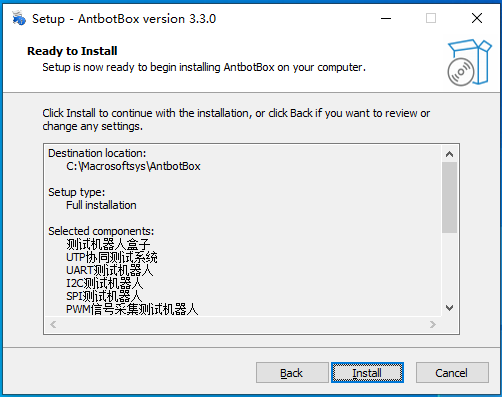Image resolution: width=502 pixels, height=397 pixels.
Task: Click the 'UTP协同测试系统' component line
Action: tap(112, 257)
